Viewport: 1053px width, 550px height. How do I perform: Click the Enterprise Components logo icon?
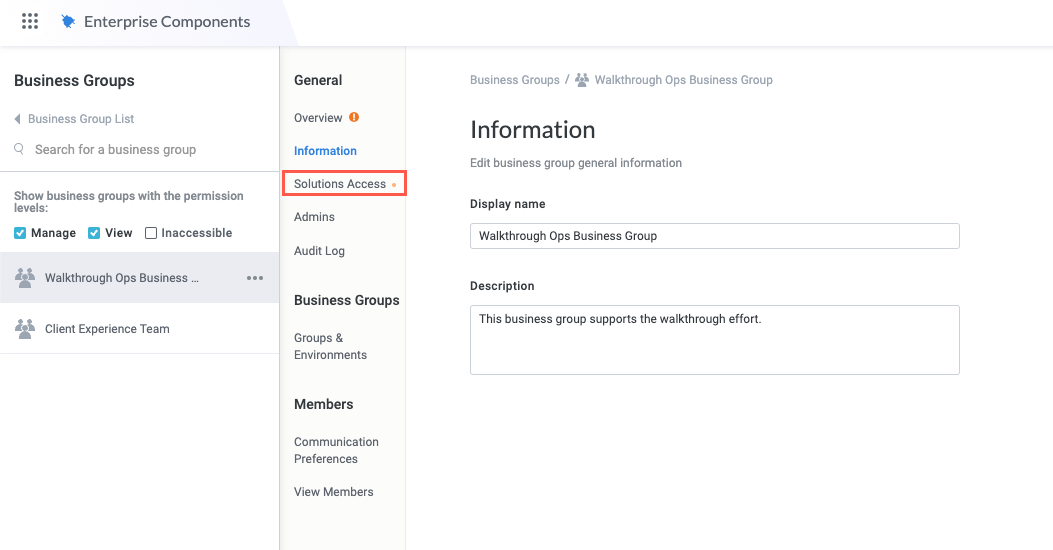[68, 21]
